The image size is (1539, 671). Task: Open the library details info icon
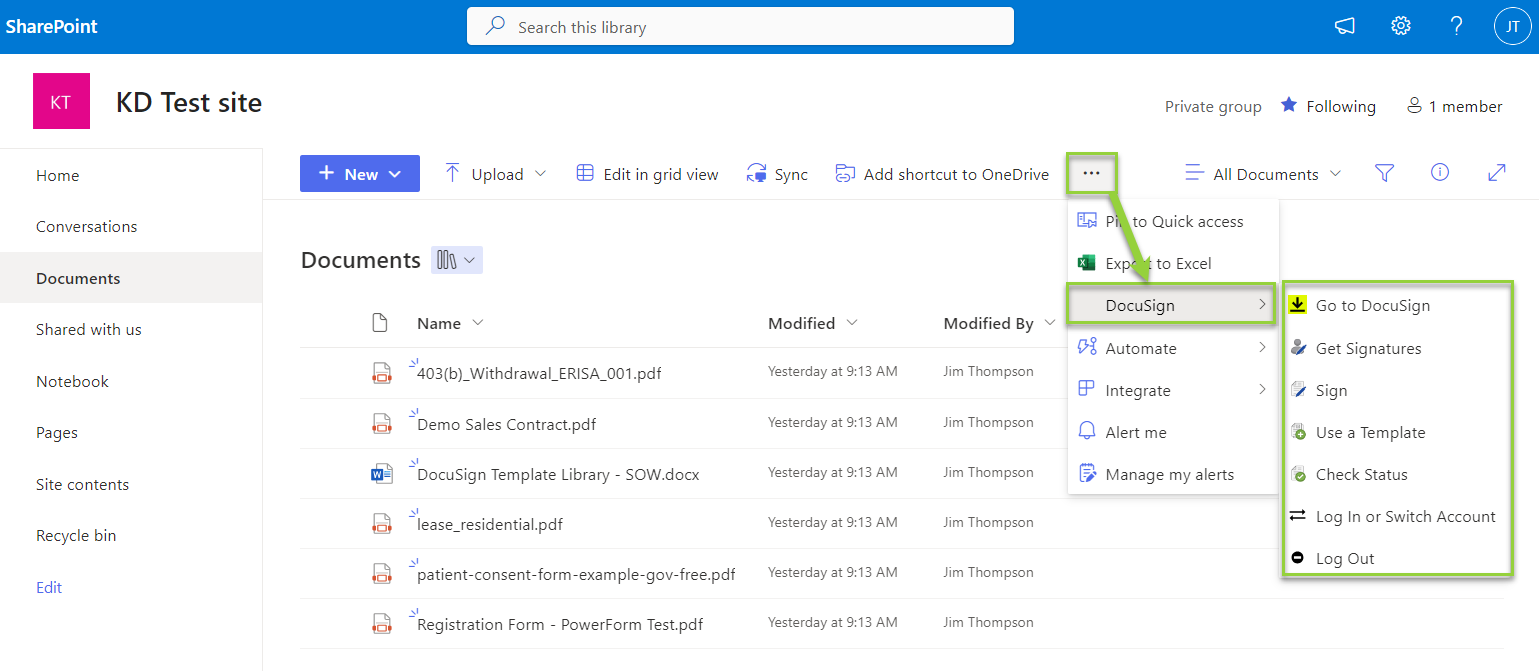(x=1440, y=172)
